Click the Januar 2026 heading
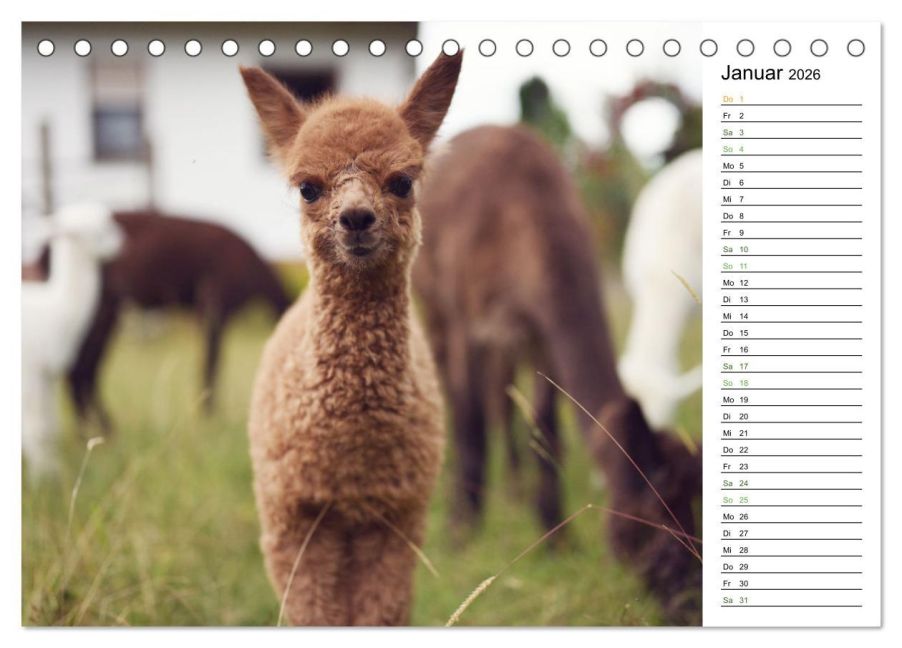This screenshot has width=902, height=648. tap(770, 75)
